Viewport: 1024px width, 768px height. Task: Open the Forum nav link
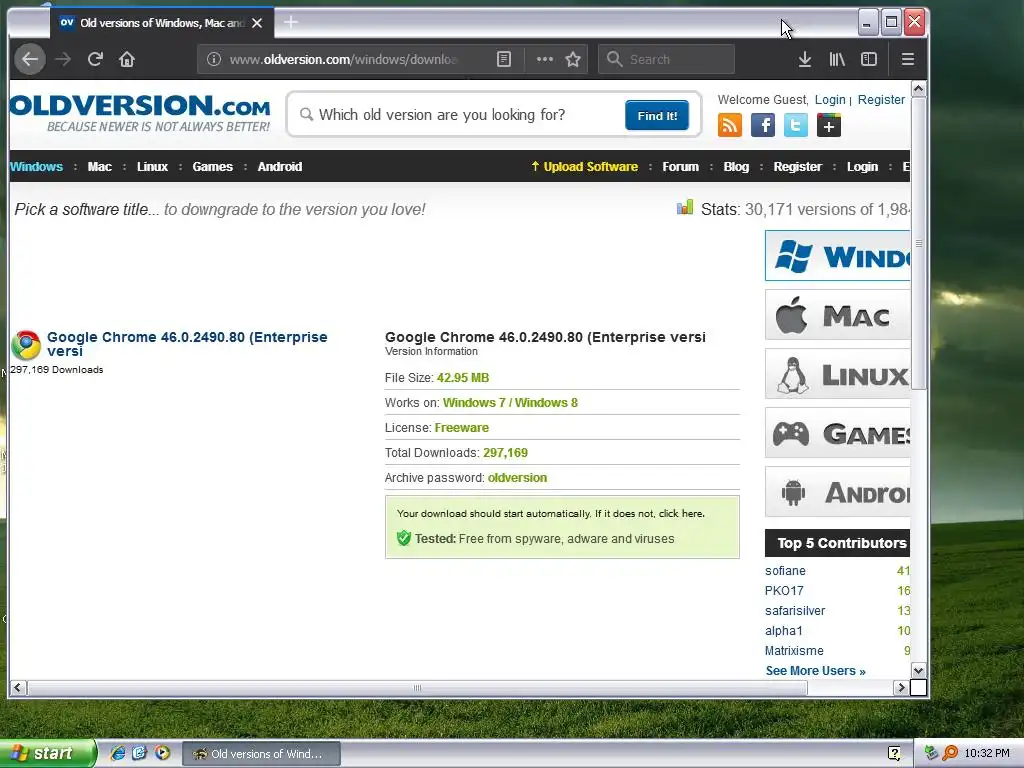click(680, 167)
